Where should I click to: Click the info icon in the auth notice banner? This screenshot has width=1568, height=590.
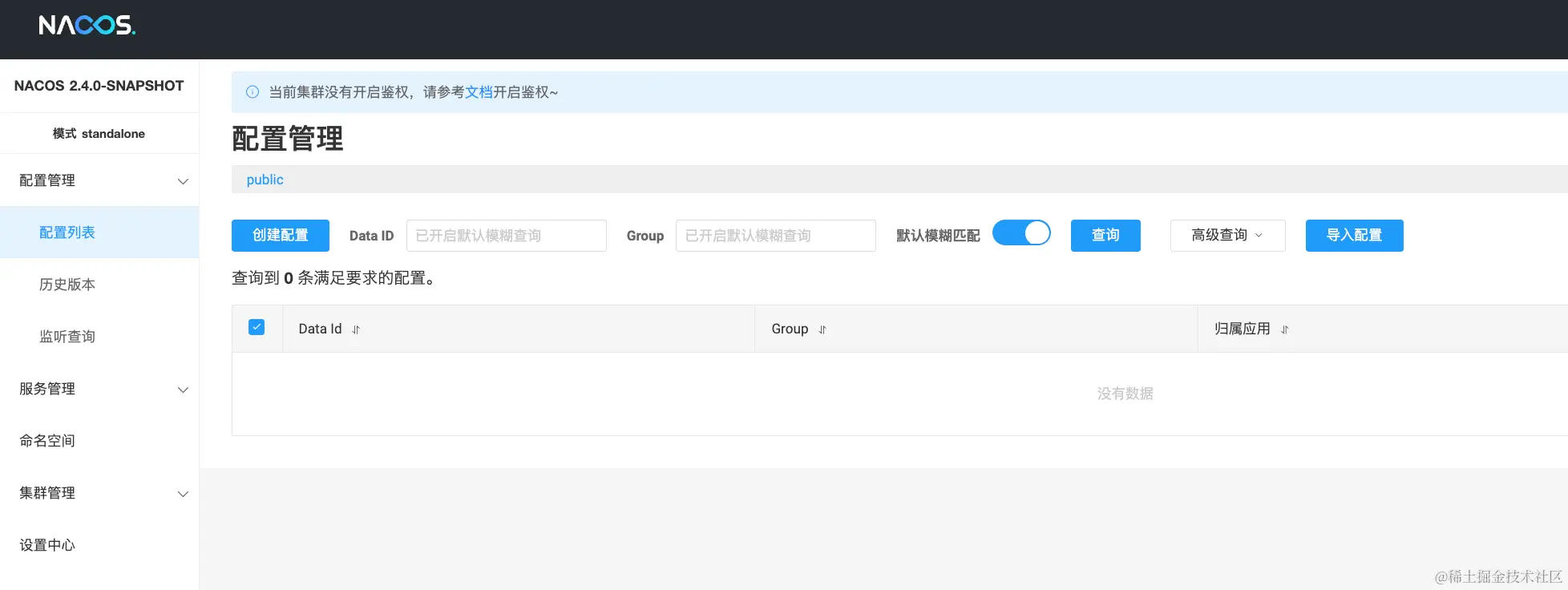pyautogui.click(x=253, y=92)
